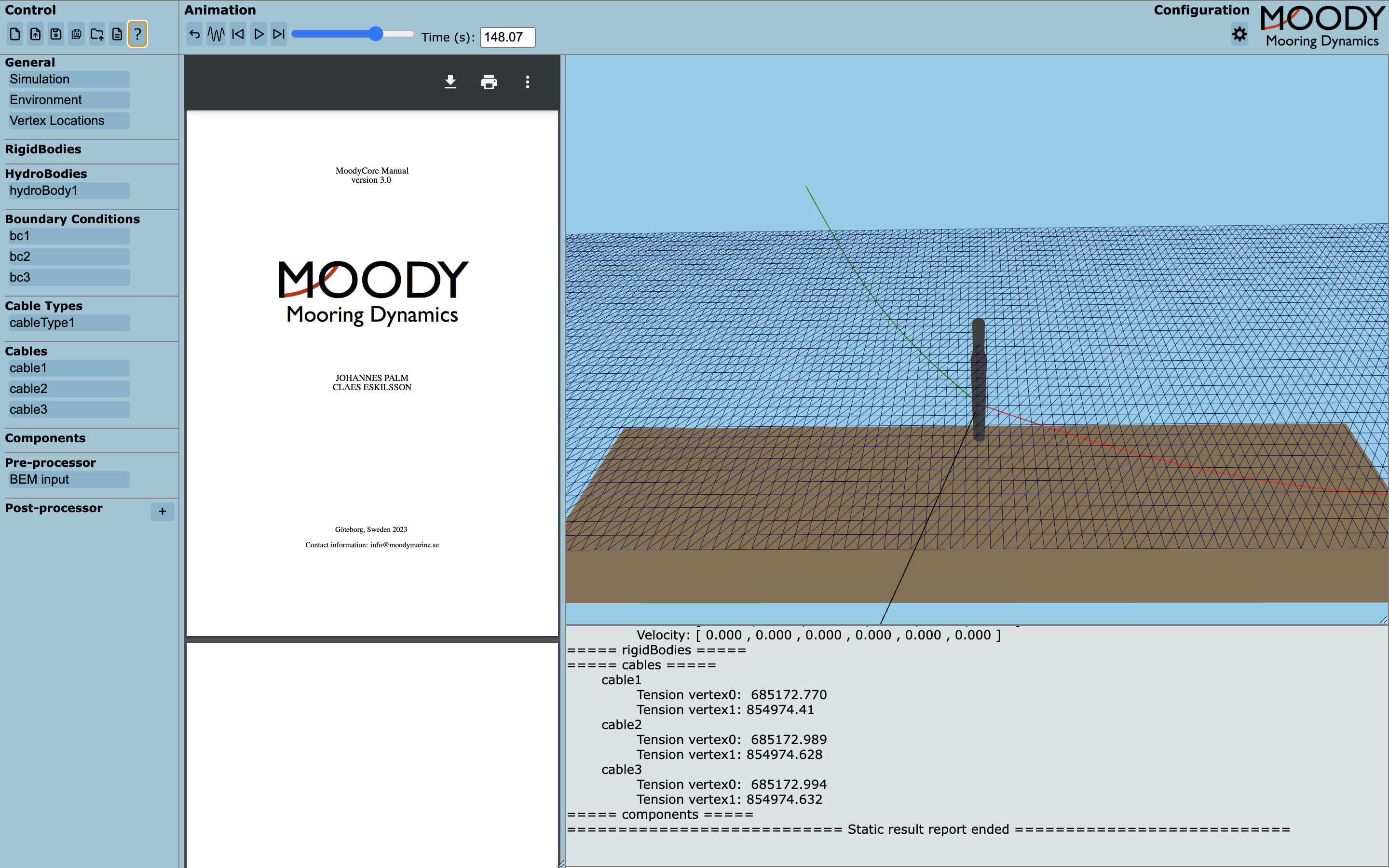Click the folder with upload arrow icon
This screenshot has height=868, width=1389.
(x=97, y=34)
